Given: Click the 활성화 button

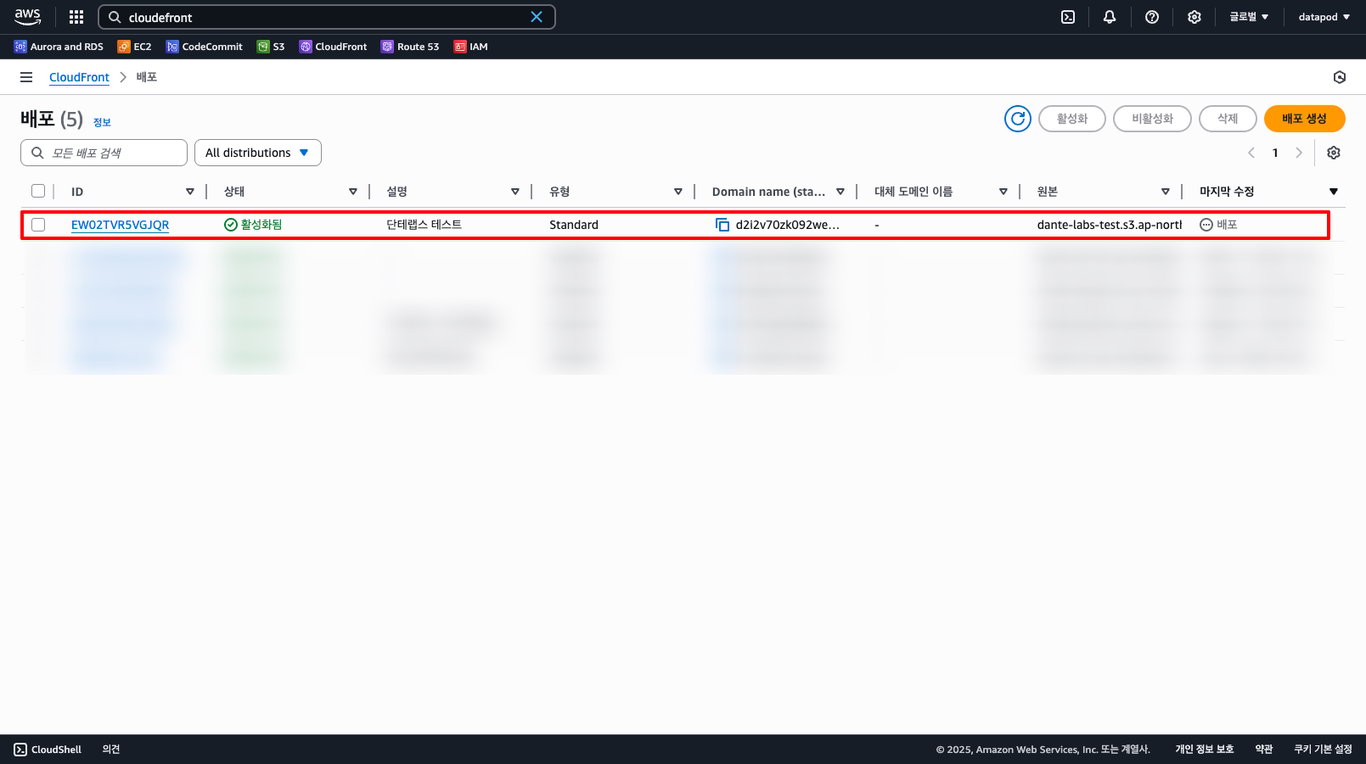Looking at the screenshot, I should click(x=1072, y=119).
